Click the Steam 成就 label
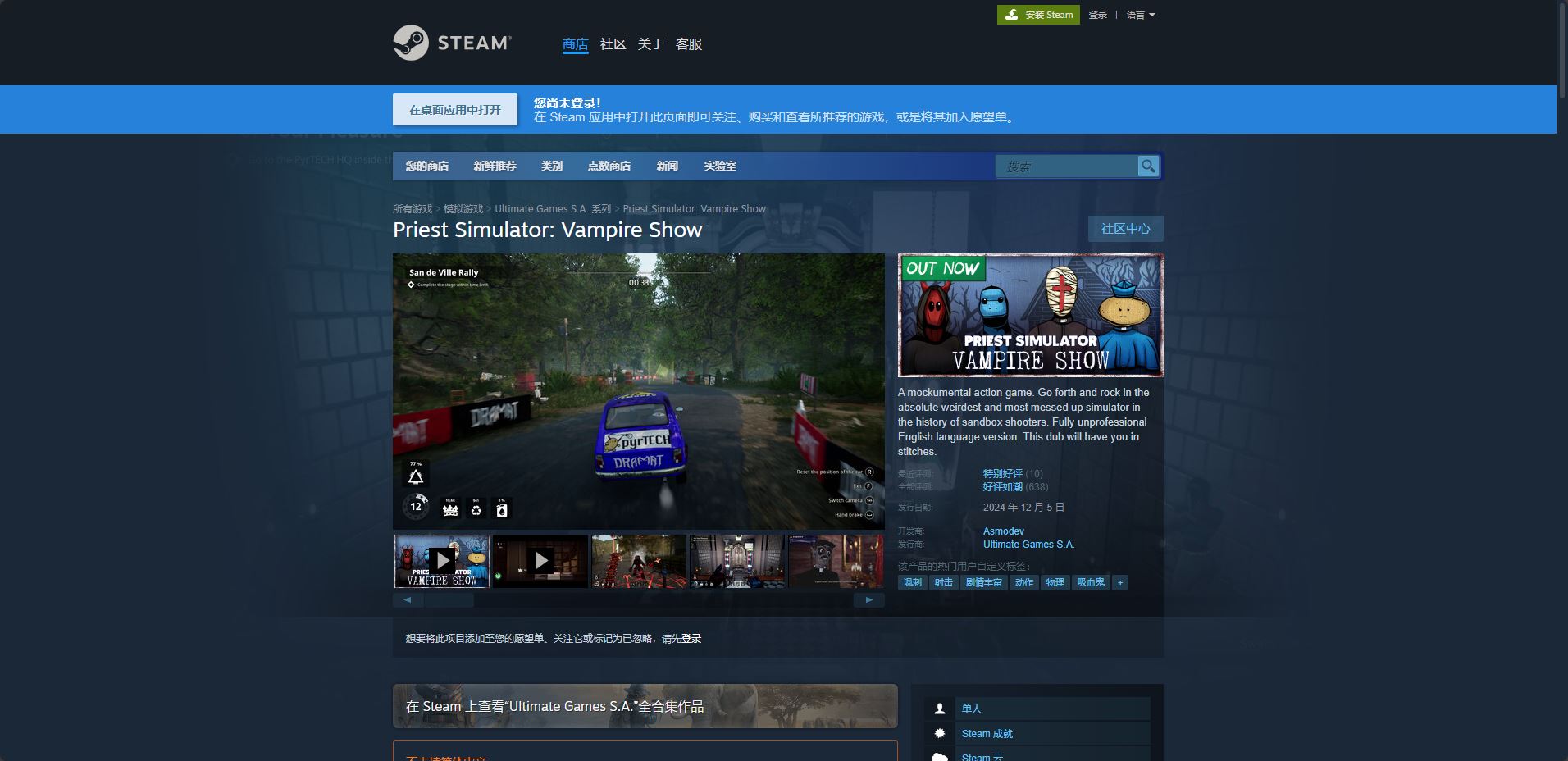1568x761 pixels. (x=987, y=734)
